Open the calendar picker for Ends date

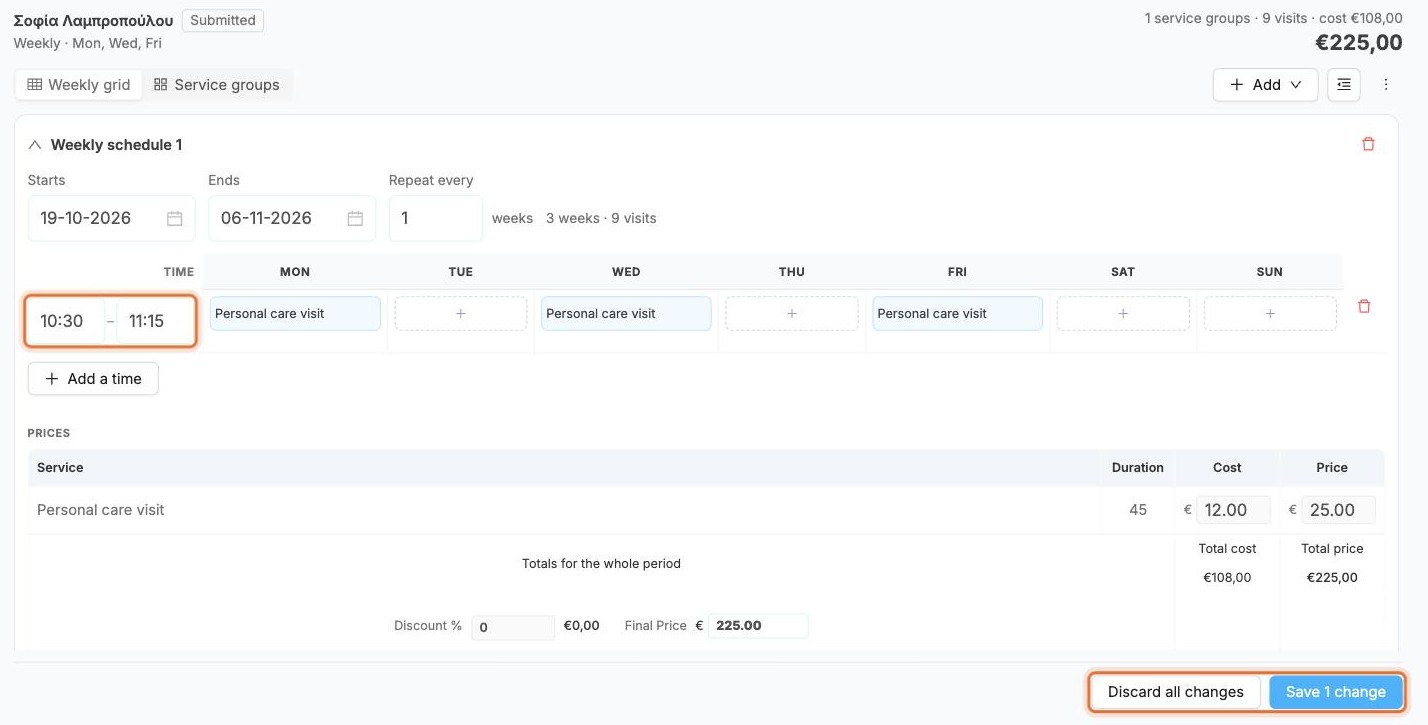(x=355, y=218)
